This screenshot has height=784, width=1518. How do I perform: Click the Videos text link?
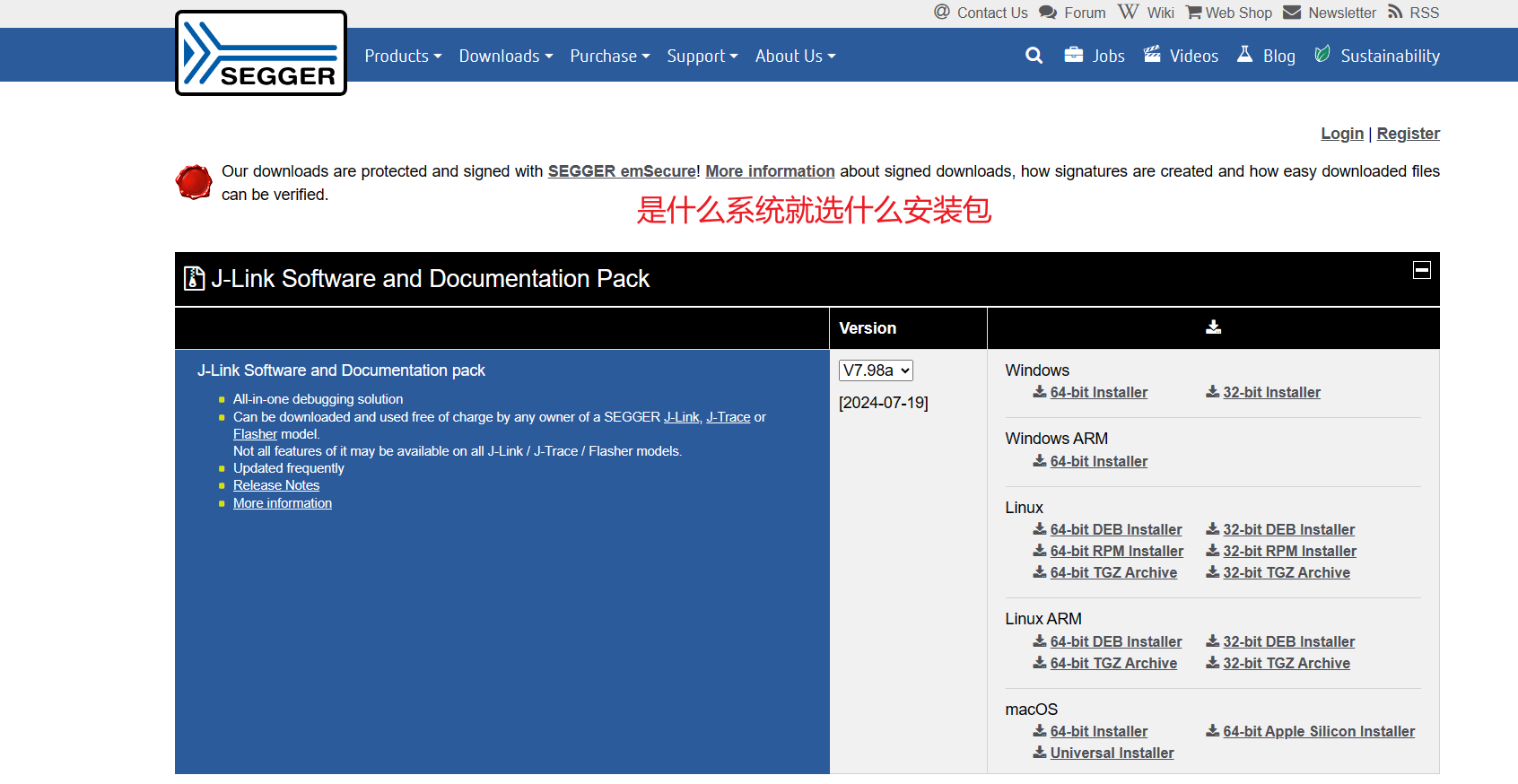[1193, 56]
